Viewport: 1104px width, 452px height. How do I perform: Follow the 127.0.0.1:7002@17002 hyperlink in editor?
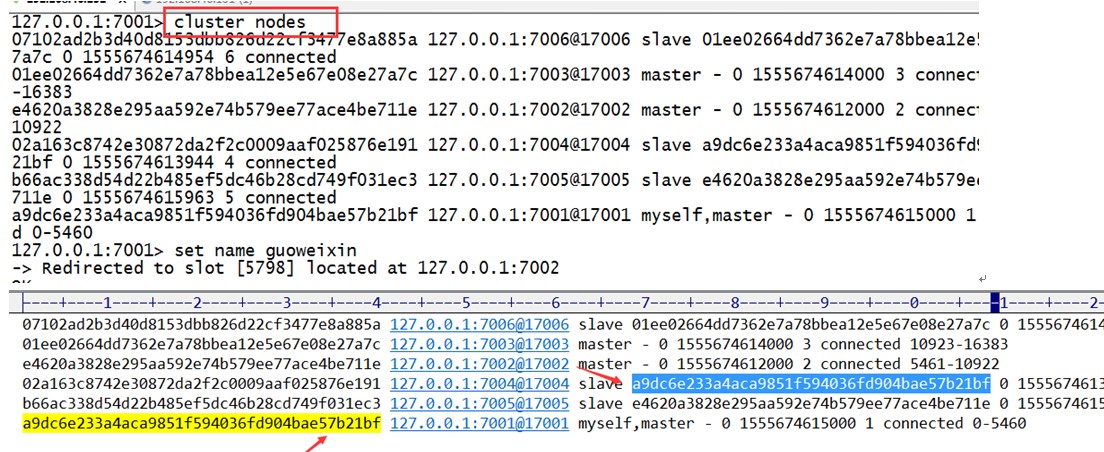click(479, 364)
